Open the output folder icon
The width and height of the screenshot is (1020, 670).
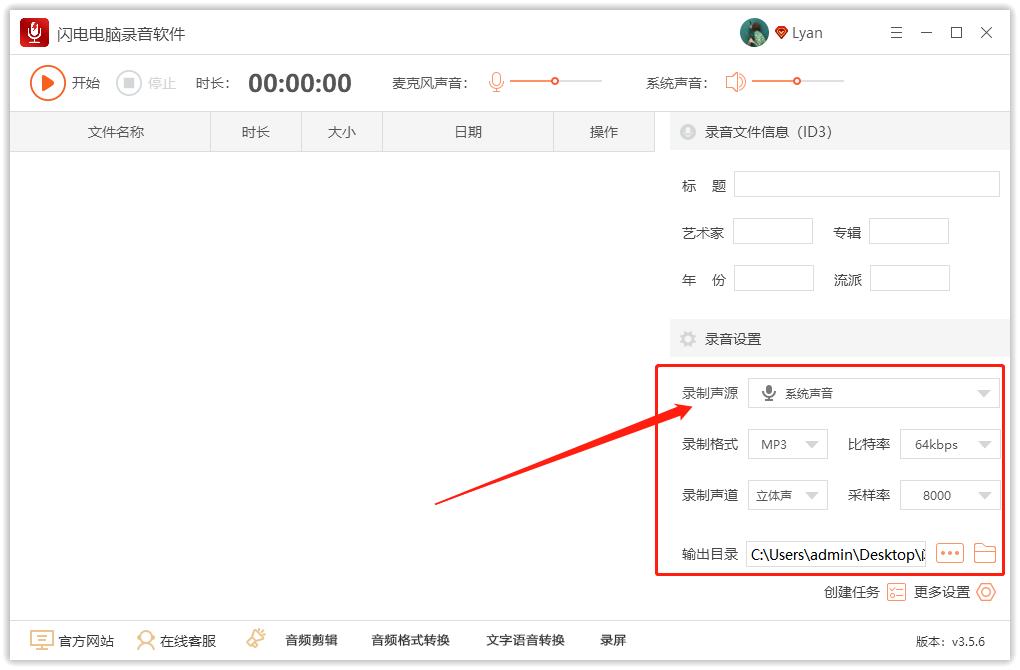click(x=985, y=552)
